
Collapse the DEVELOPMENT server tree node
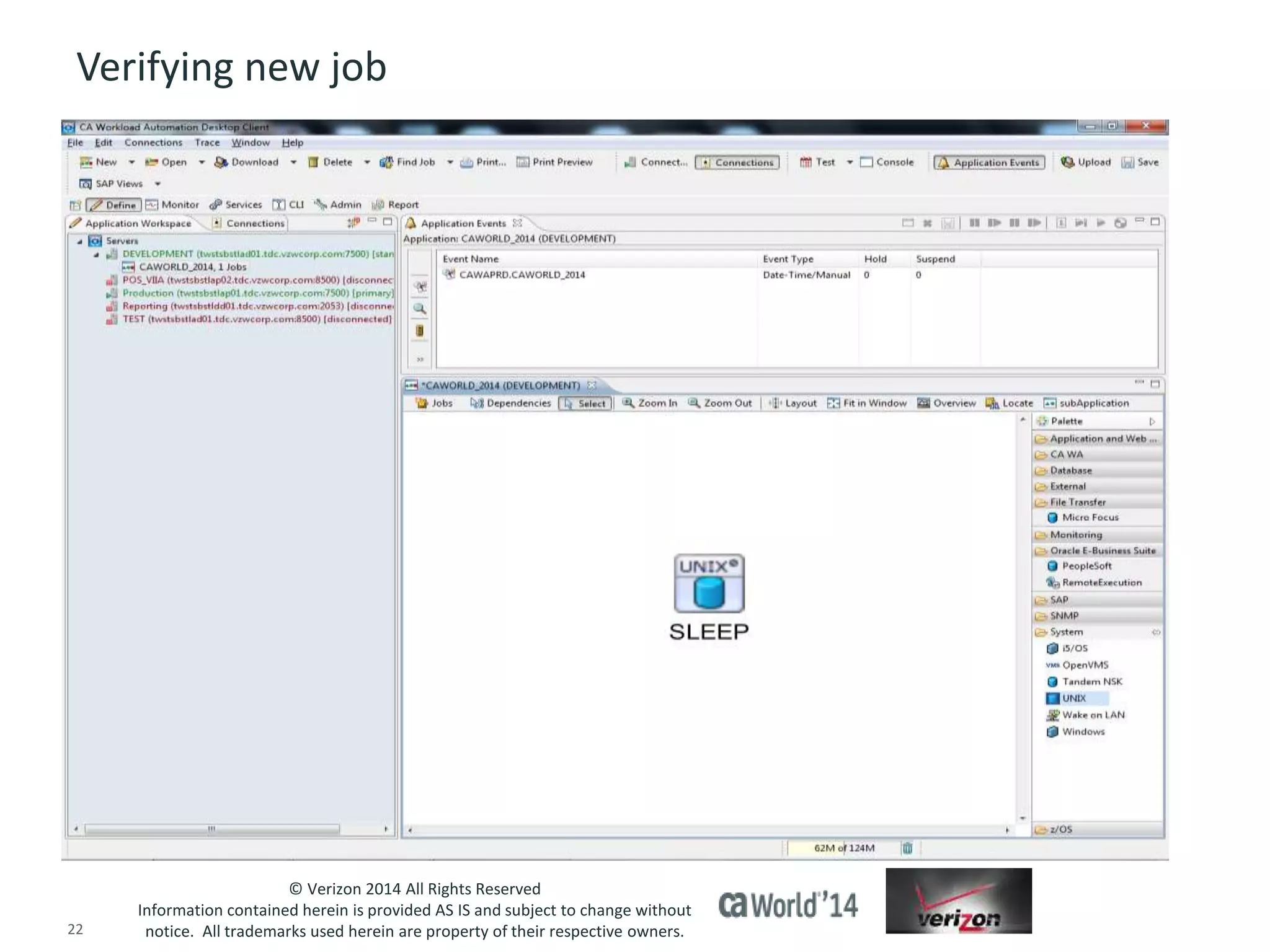(96, 255)
